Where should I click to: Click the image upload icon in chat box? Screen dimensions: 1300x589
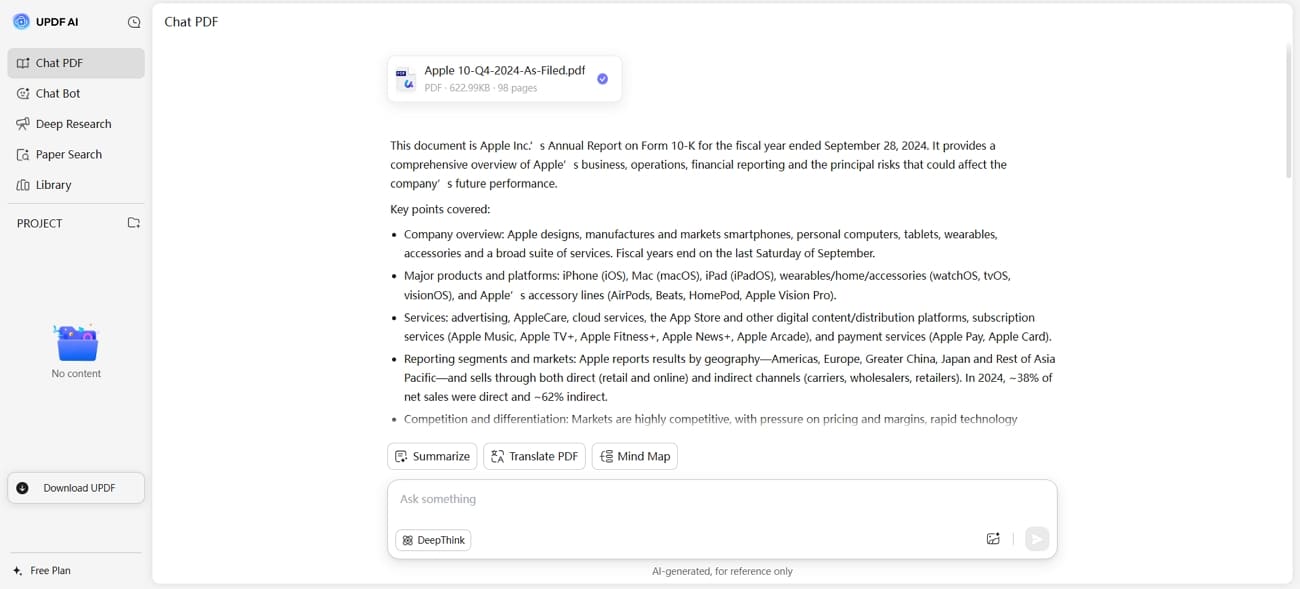coord(993,539)
